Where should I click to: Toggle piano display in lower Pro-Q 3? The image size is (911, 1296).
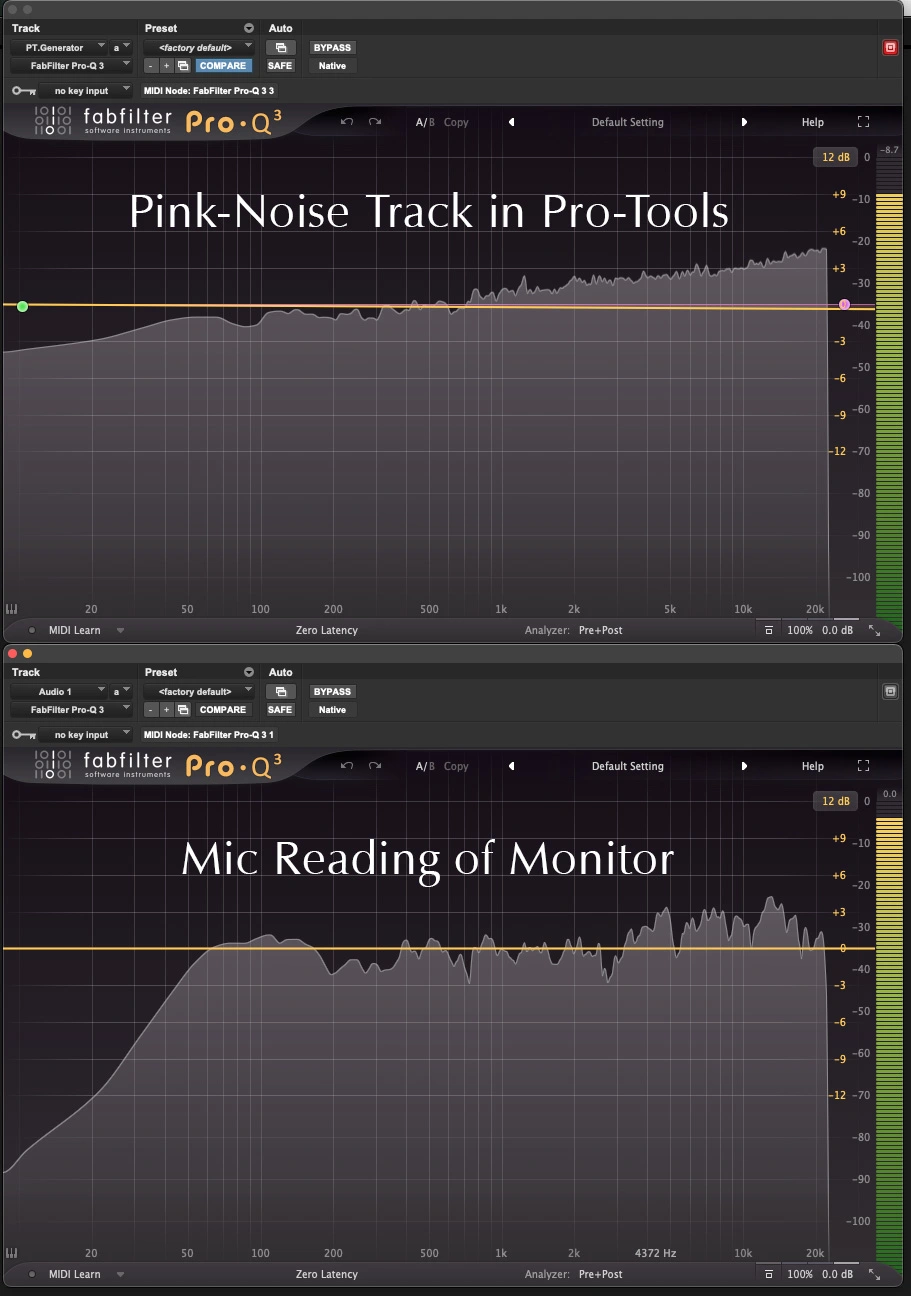(x=12, y=1253)
